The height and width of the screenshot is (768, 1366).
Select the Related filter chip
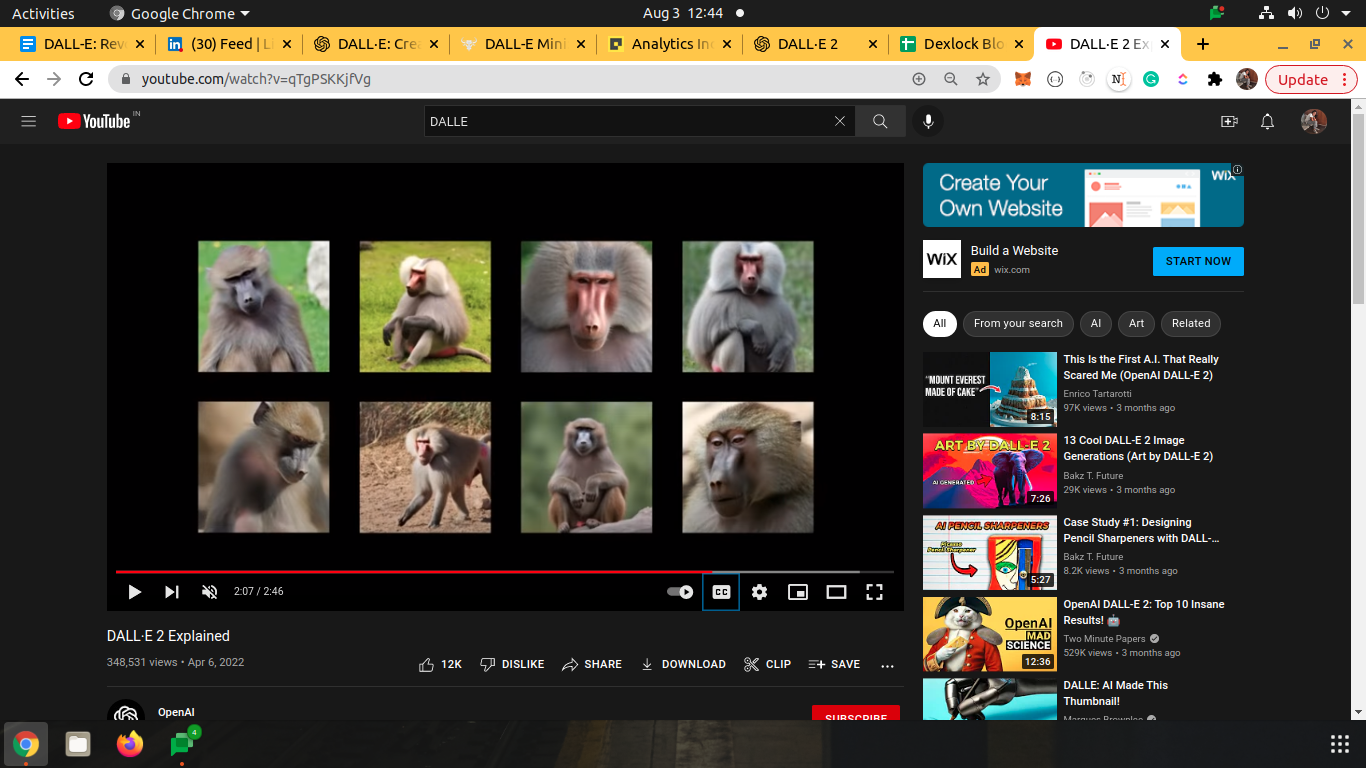click(x=1191, y=323)
